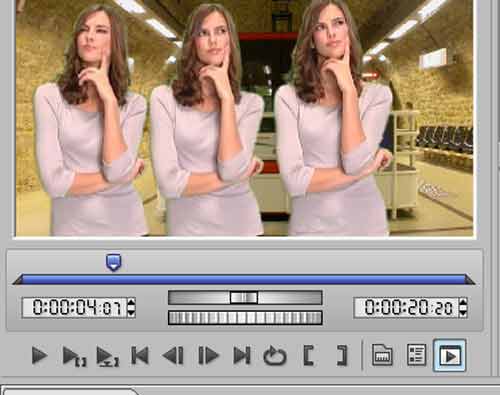The height and width of the screenshot is (395, 500).
Task: Click the Play button
Action: click(x=39, y=355)
